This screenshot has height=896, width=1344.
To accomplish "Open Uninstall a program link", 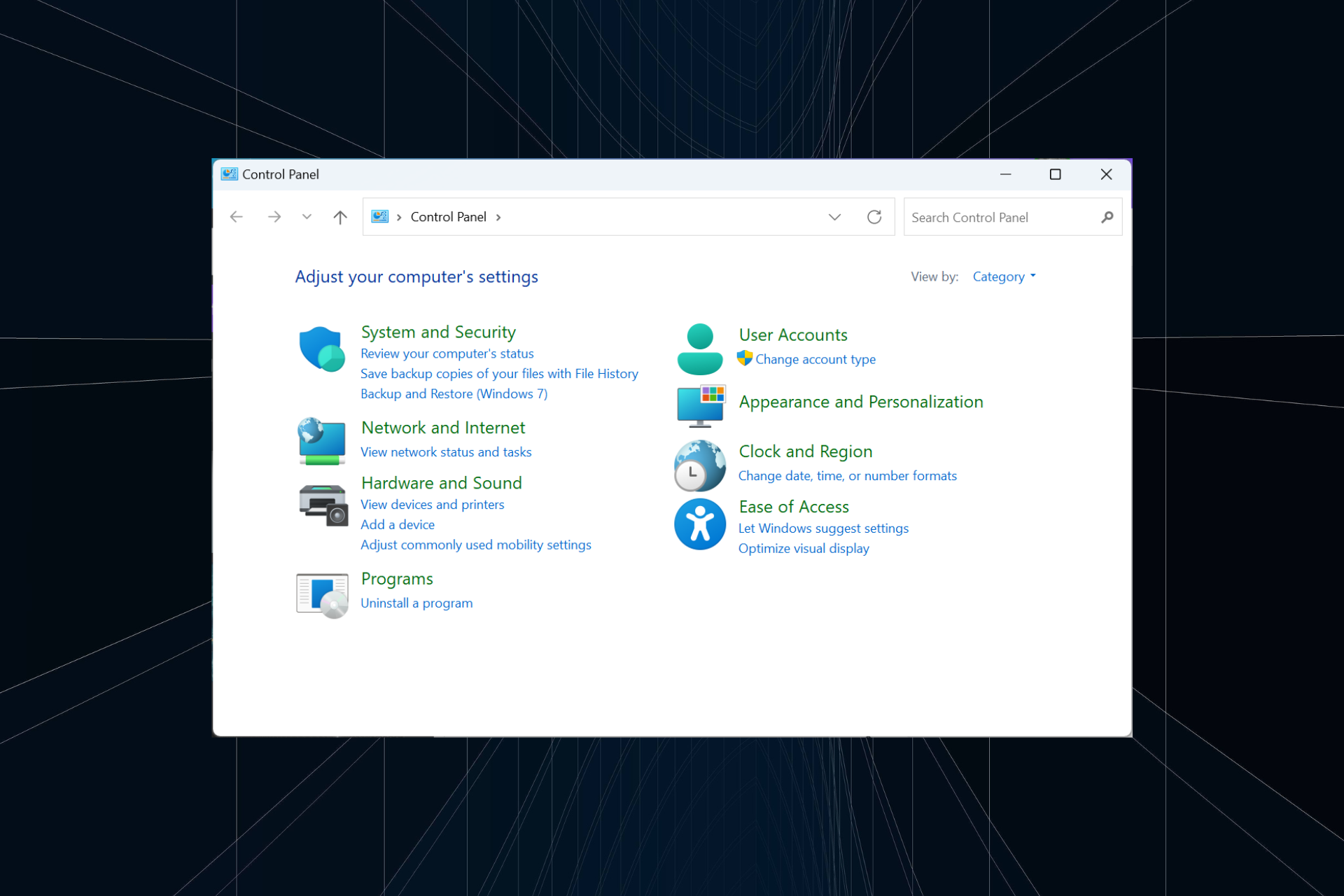I will pyautogui.click(x=416, y=603).
